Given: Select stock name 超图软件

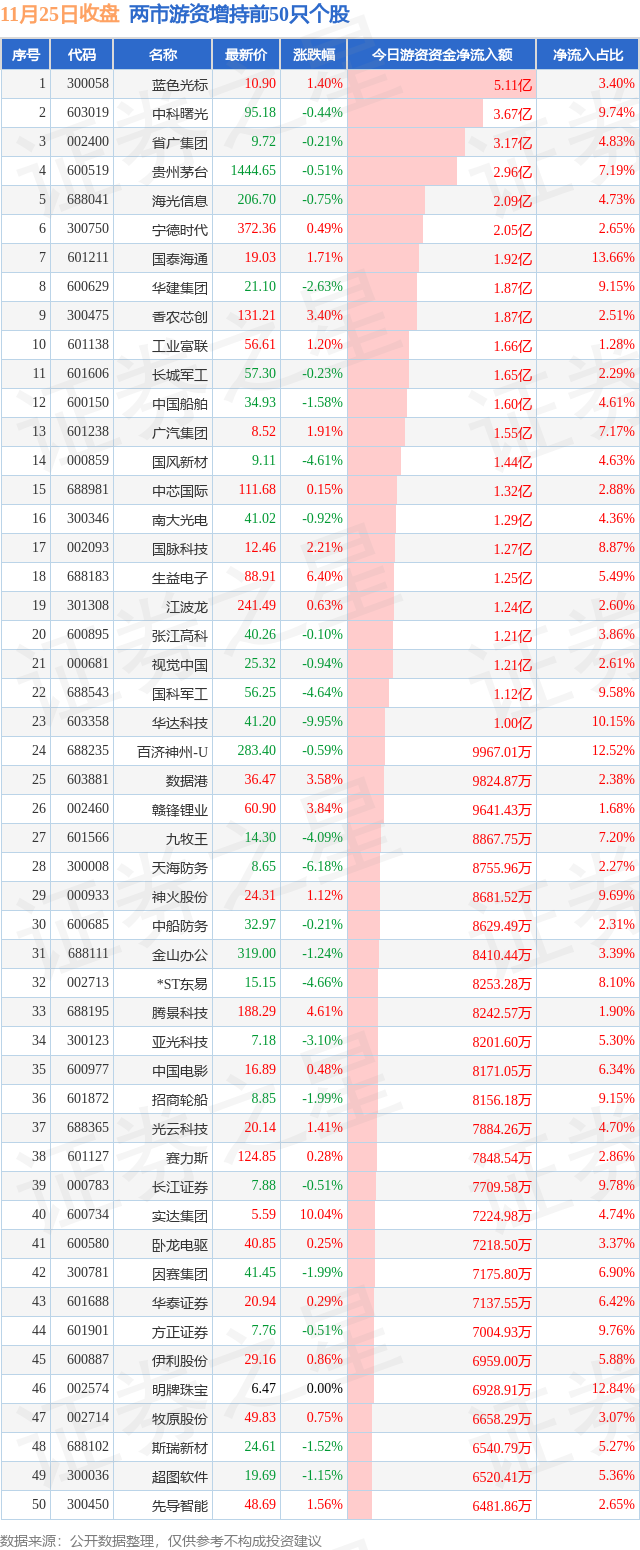Looking at the screenshot, I should tap(180, 1476).
